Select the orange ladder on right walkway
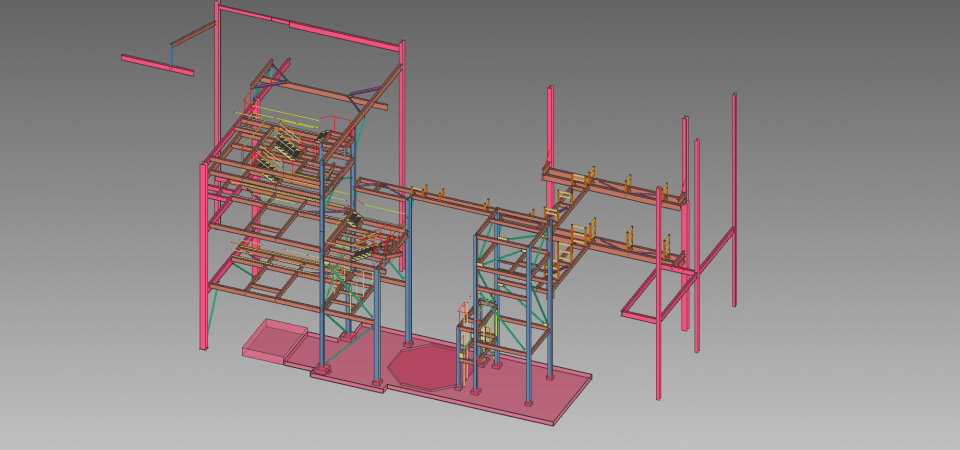960x450 pixels. pyautogui.click(x=565, y=247)
